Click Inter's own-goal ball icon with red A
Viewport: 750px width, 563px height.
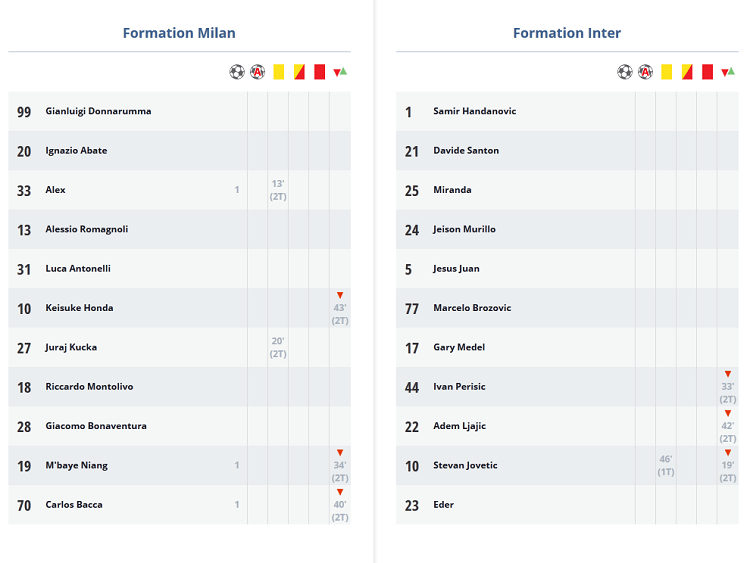(x=646, y=72)
